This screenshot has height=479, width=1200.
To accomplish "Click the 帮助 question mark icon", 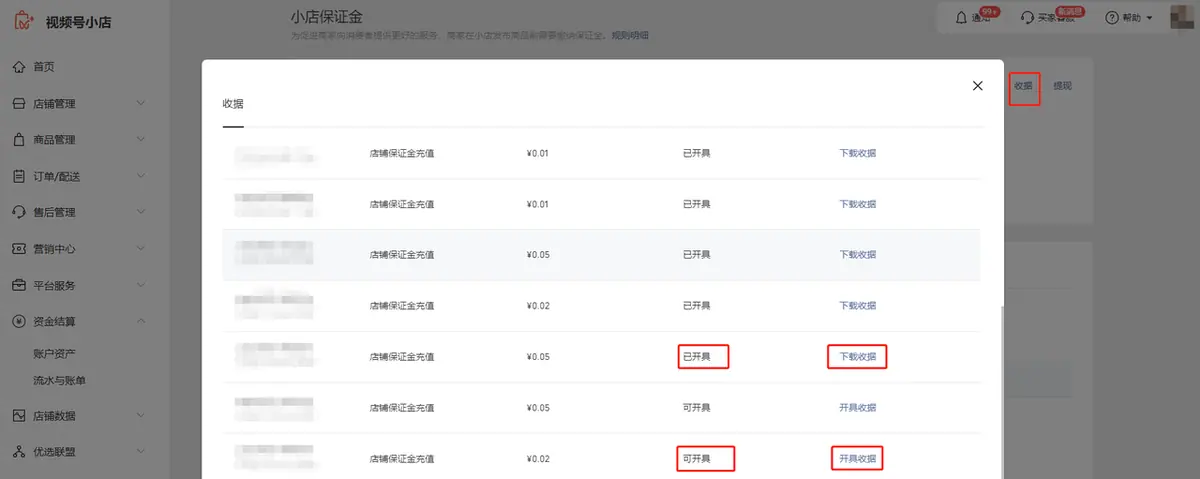I will tap(1111, 19).
